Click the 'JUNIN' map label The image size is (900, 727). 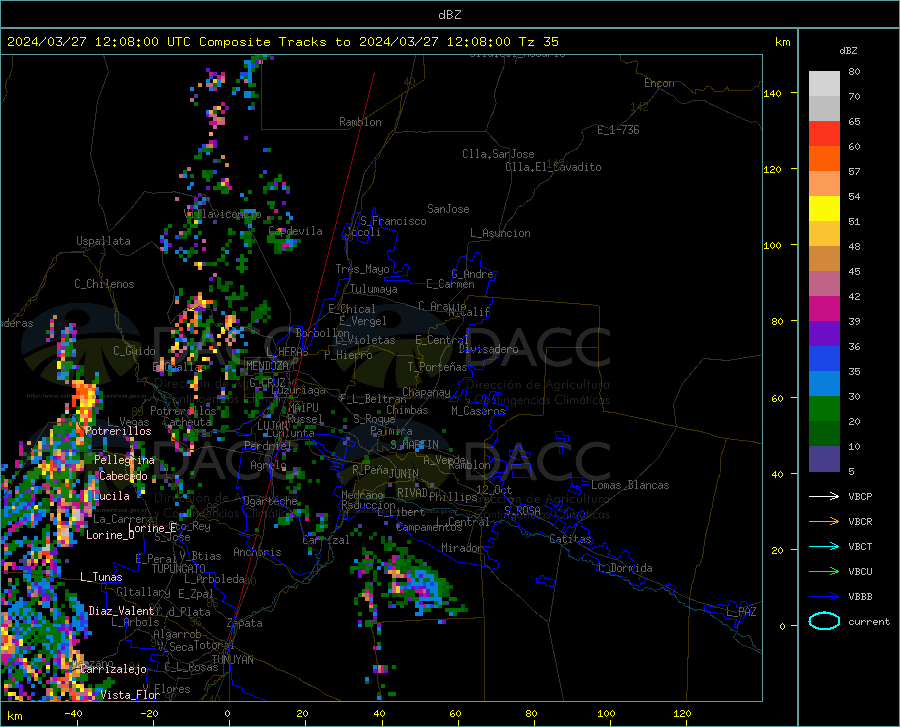click(x=404, y=473)
